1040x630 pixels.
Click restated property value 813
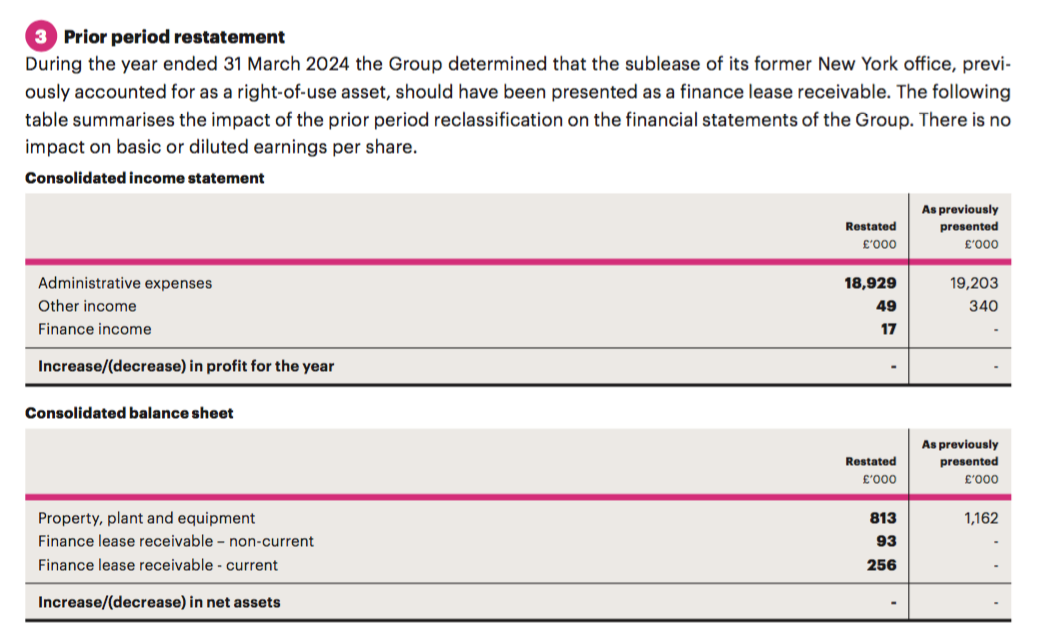pyautogui.click(x=883, y=518)
